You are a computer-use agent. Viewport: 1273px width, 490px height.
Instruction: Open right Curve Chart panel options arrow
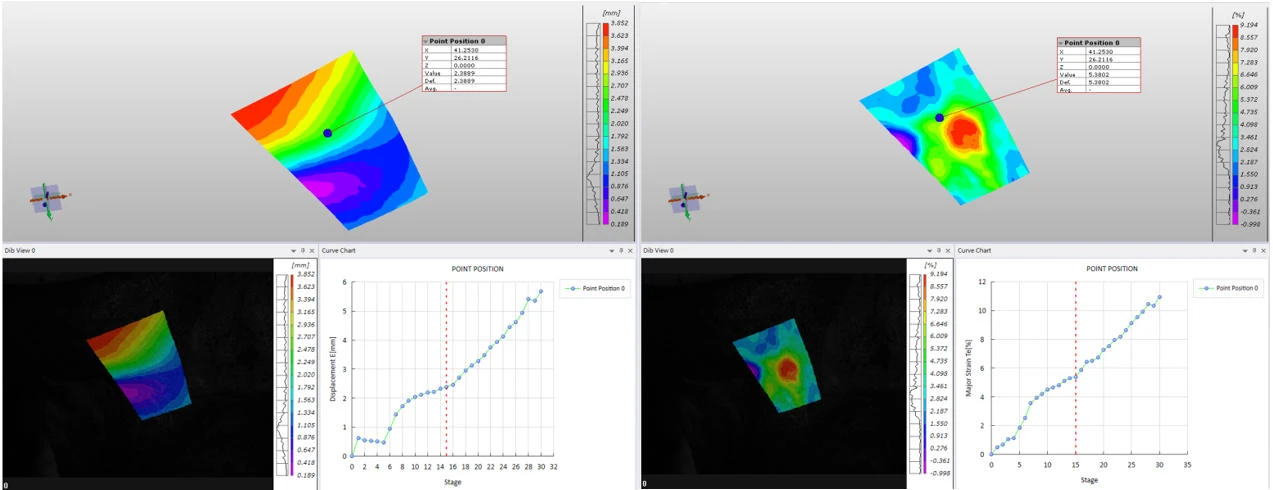point(1245,250)
